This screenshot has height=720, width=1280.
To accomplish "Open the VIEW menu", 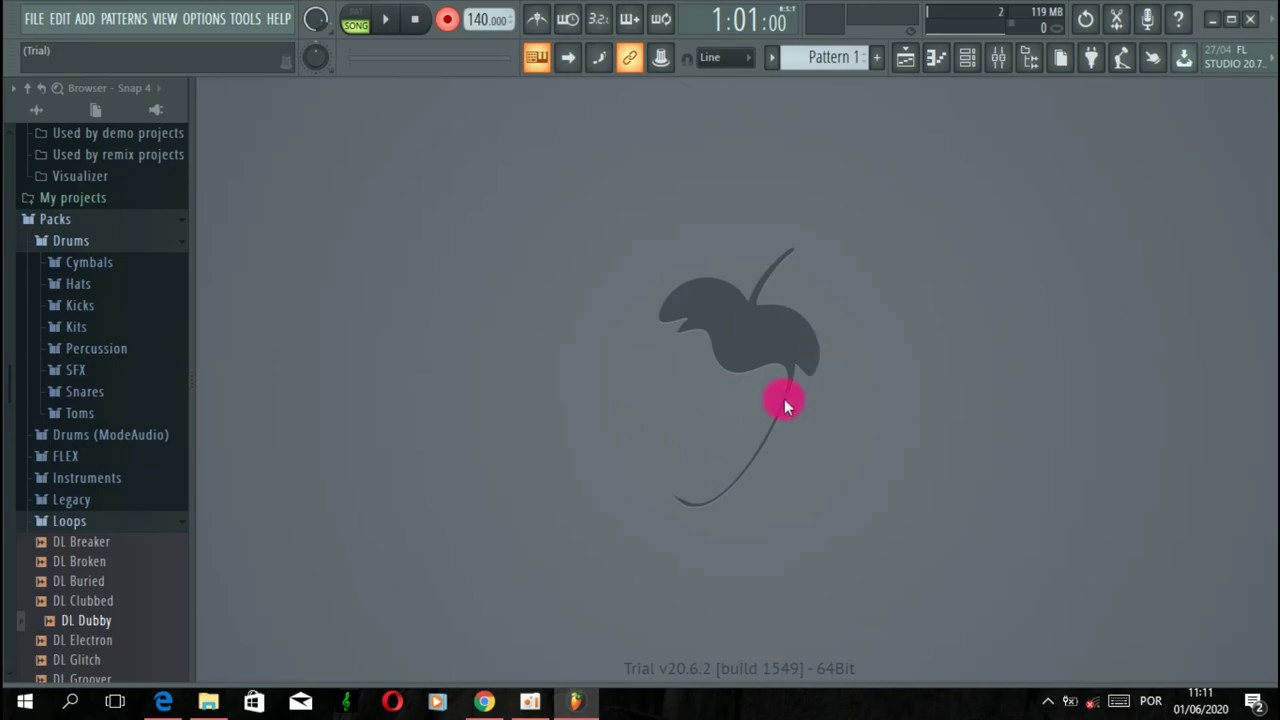I will [164, 19].
